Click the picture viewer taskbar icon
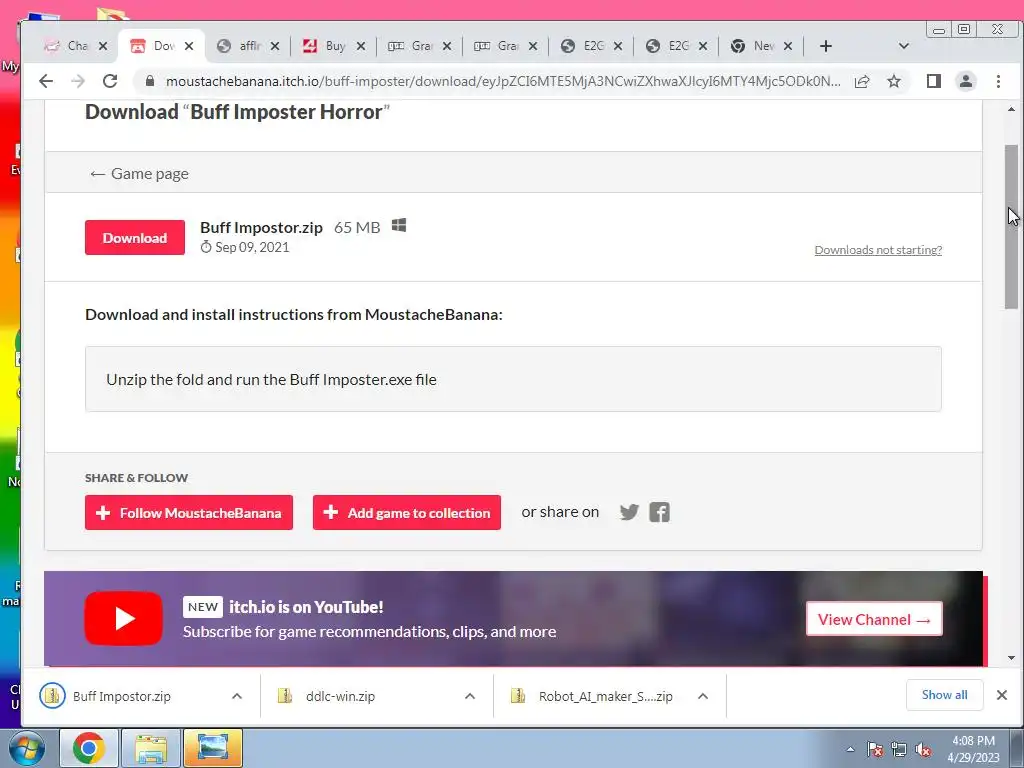The image size is (1024, 768). click(x=213, y=748)
